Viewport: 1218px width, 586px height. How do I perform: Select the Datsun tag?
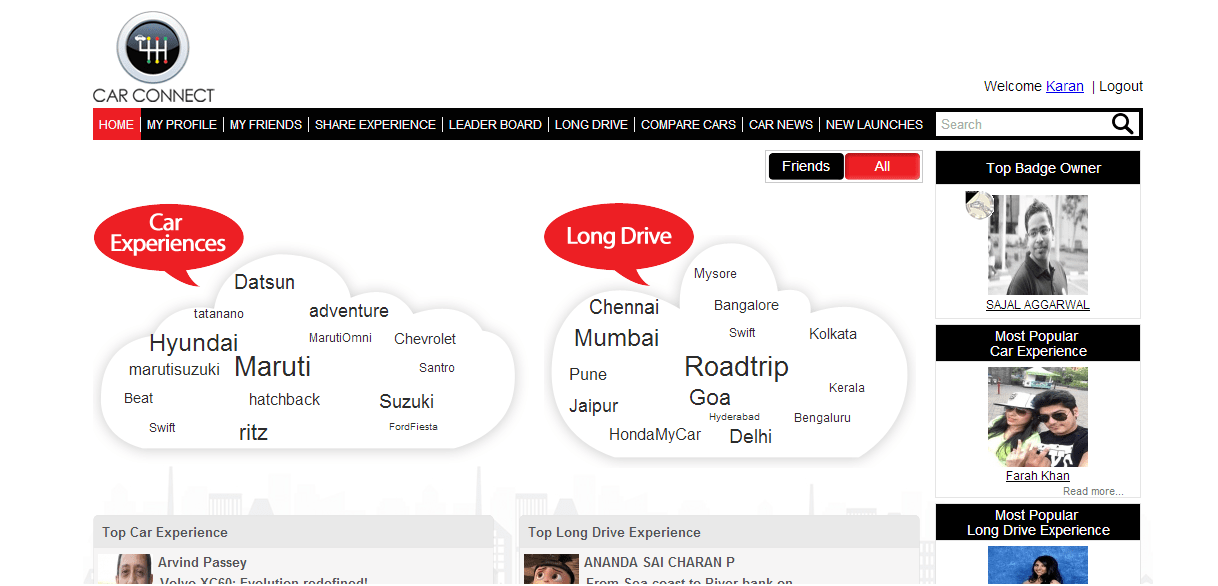pyautogui.click(x=264, y=283)
